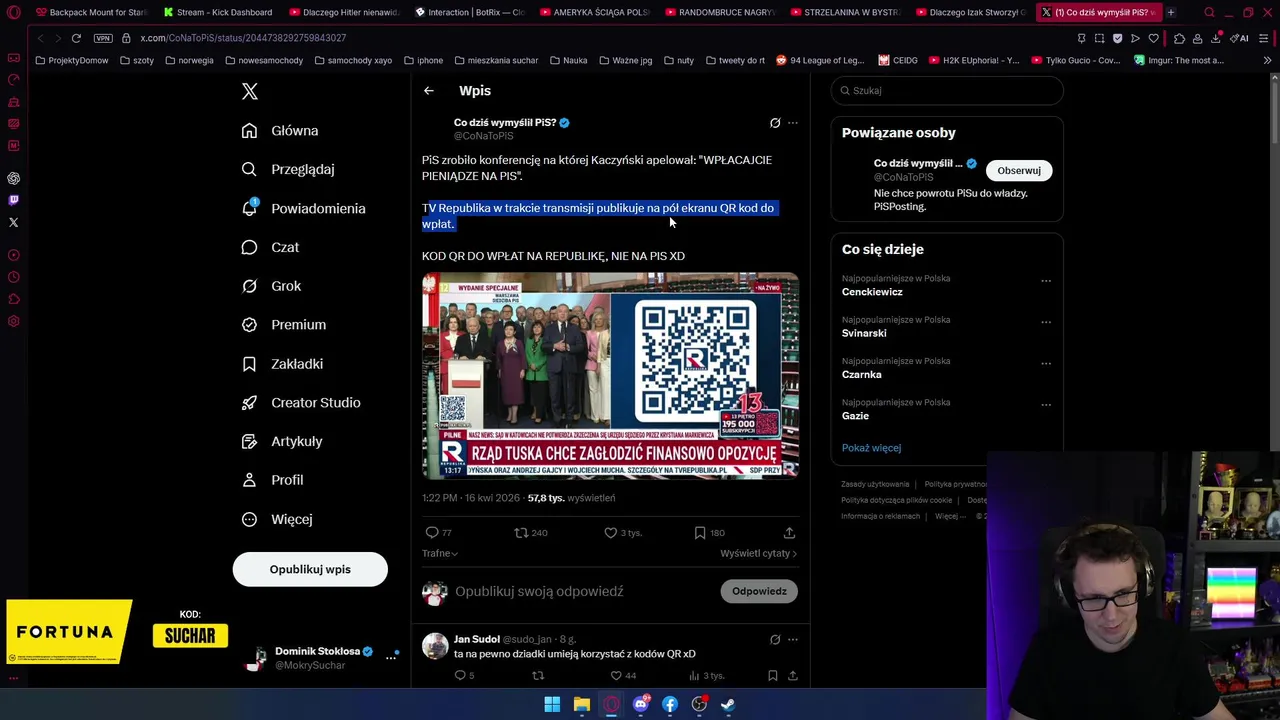Open Jan Sudol's profile name

coord(477,639)
